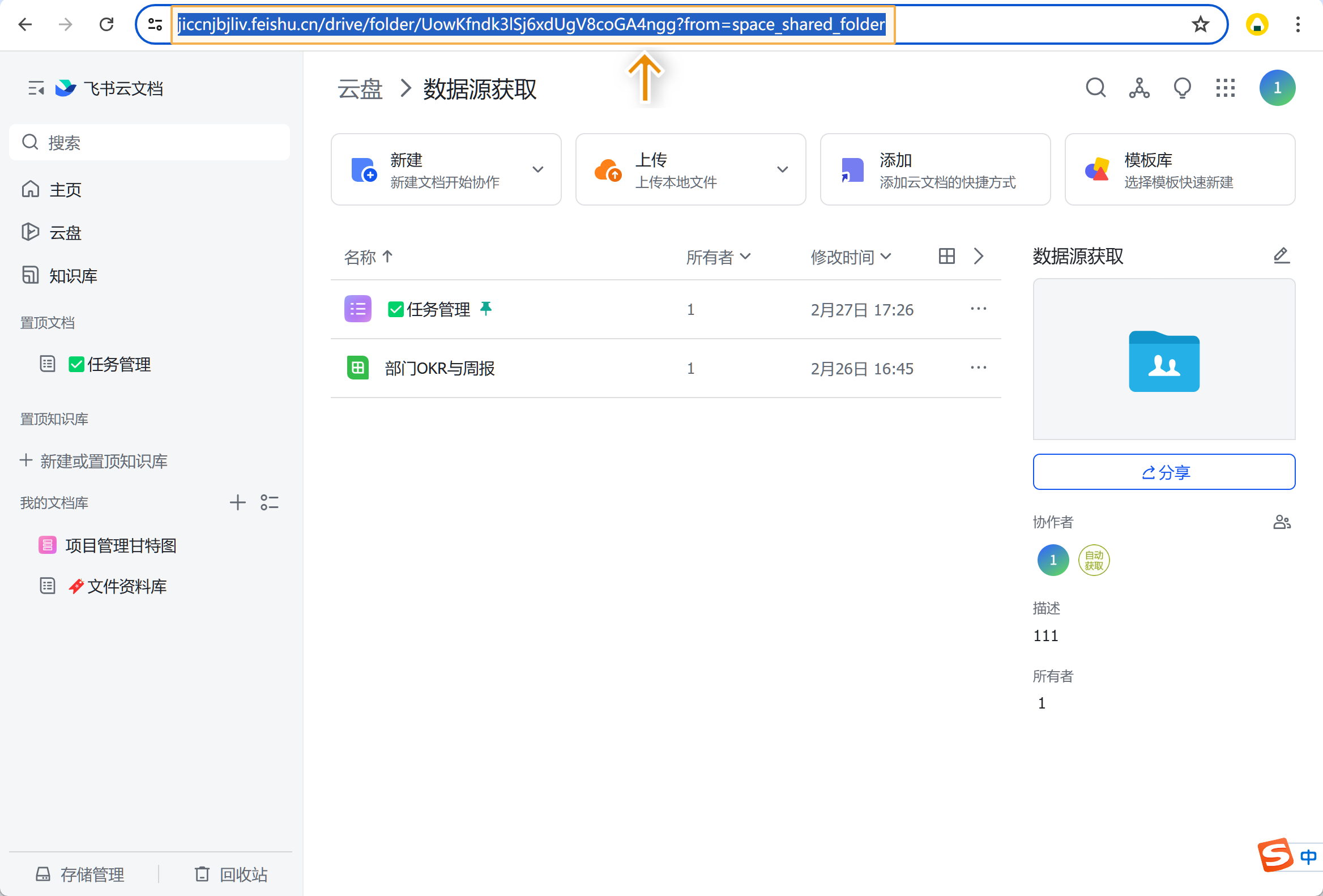Click the blue collaborator avatar labeled 1

1053,560
